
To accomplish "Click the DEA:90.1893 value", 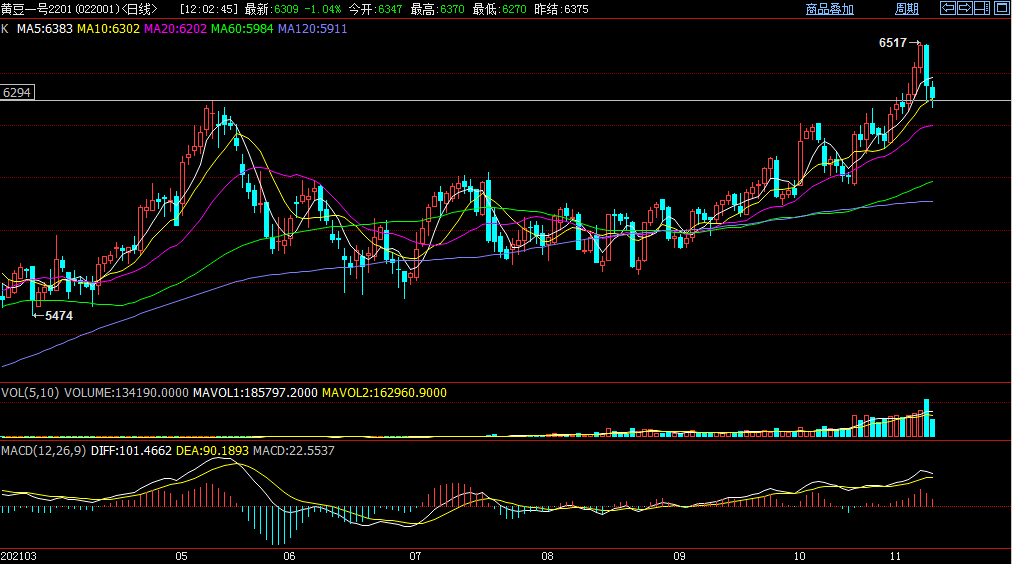I will [x=212, y=450].
